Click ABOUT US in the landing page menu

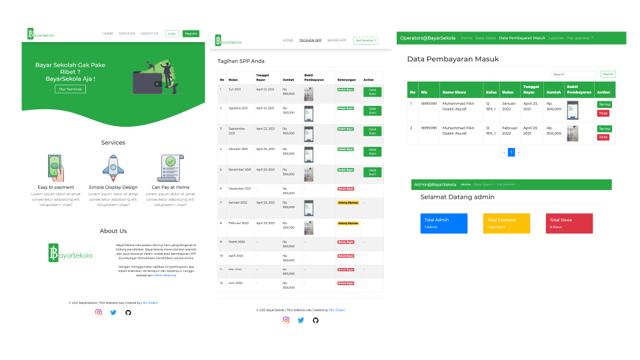[x=149, y=33]
